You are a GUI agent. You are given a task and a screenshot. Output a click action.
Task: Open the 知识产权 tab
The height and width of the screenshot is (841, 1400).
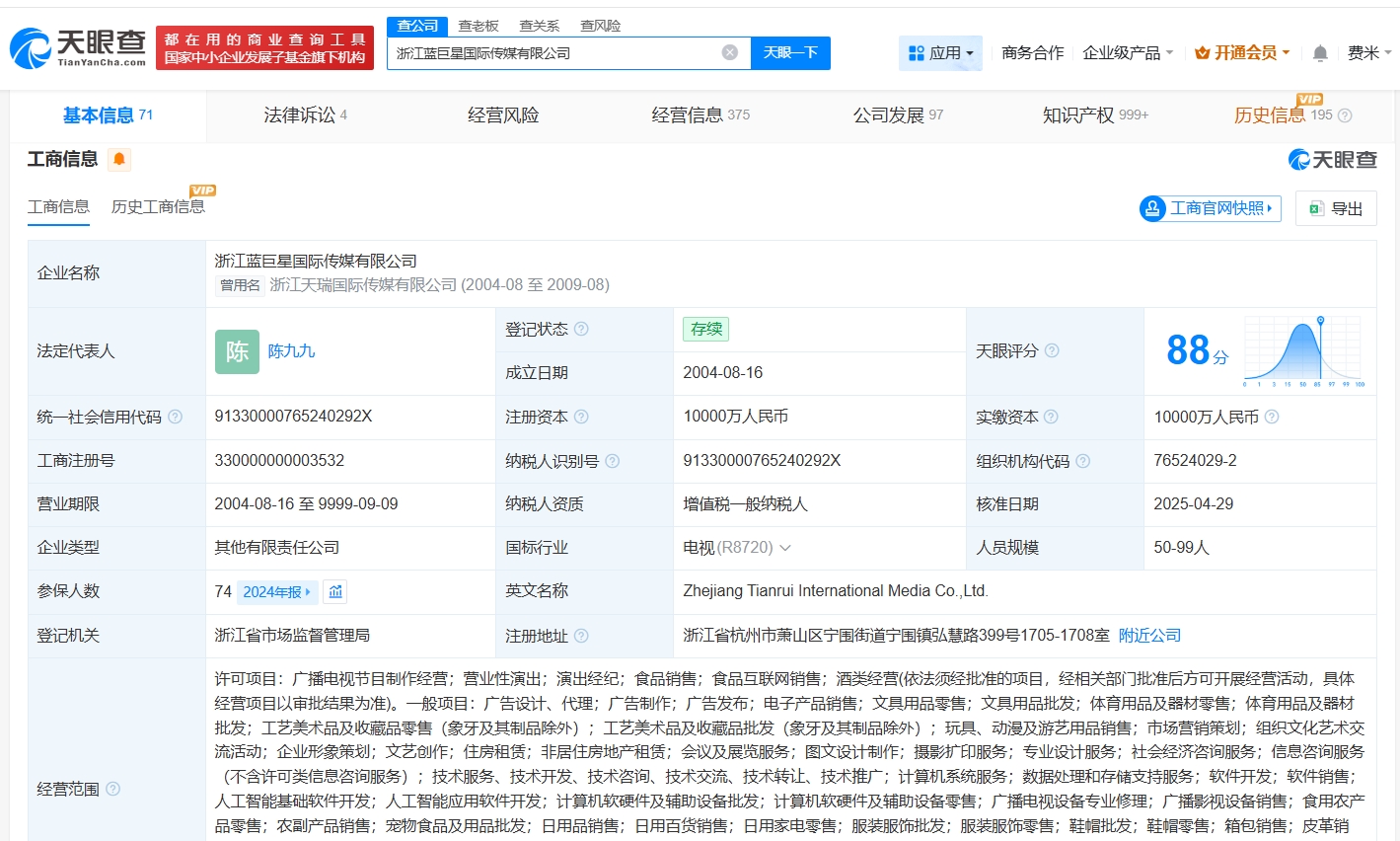[1095, 115]
